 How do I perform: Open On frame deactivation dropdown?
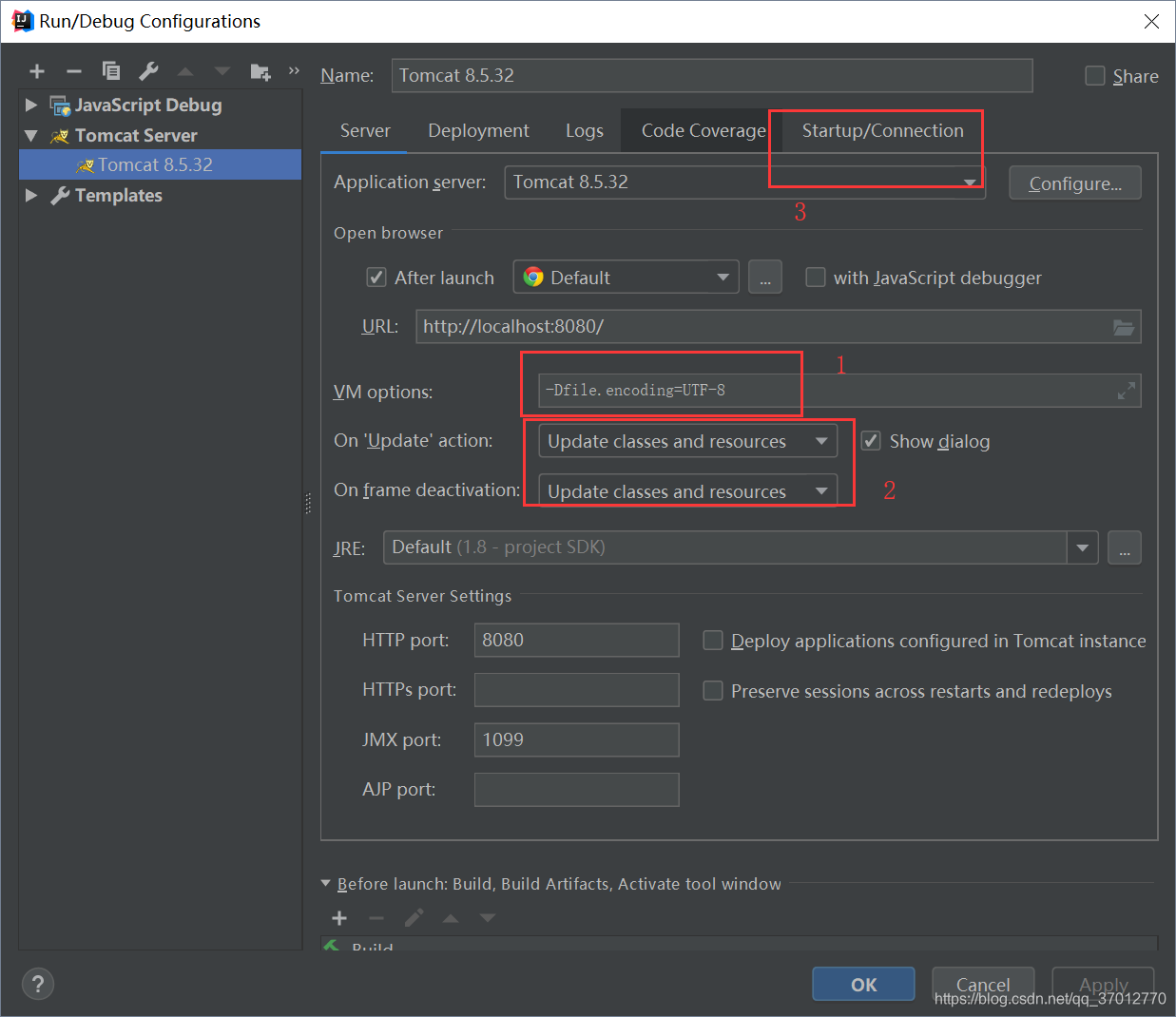[x=687, y=490]
